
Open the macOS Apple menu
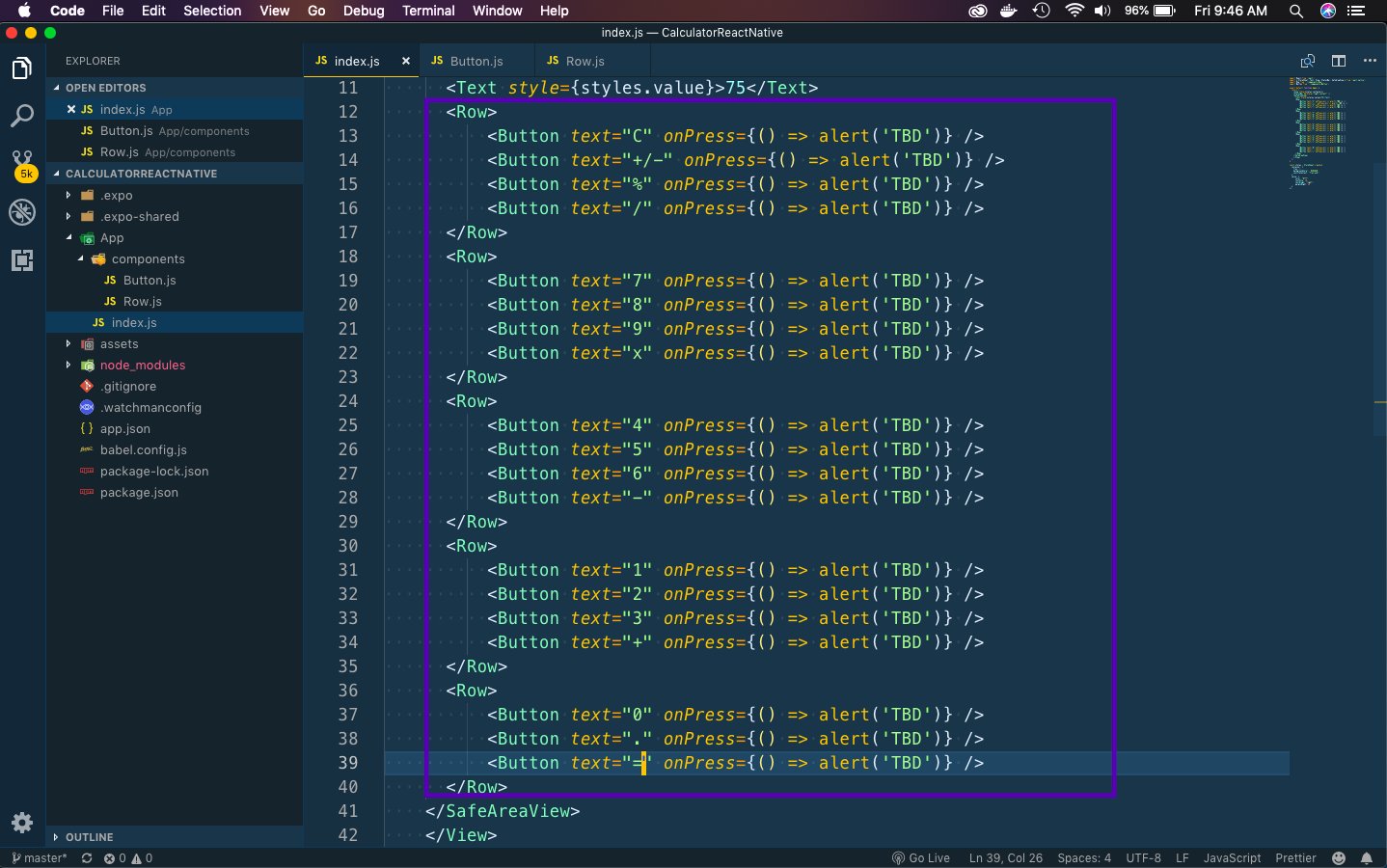coord(24,11)
